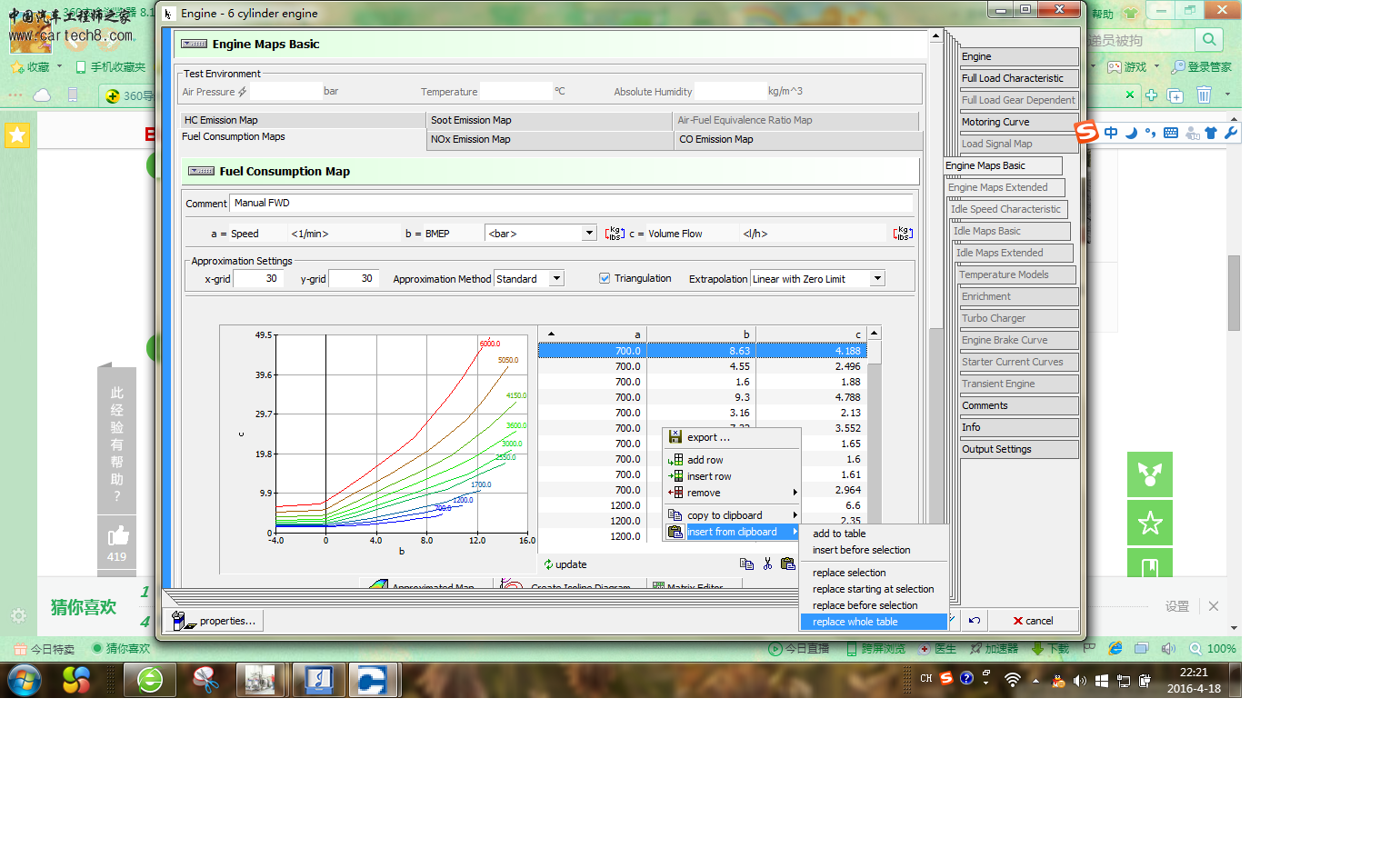Click the green star bookmark icon on right

(x=1150, y=523)
